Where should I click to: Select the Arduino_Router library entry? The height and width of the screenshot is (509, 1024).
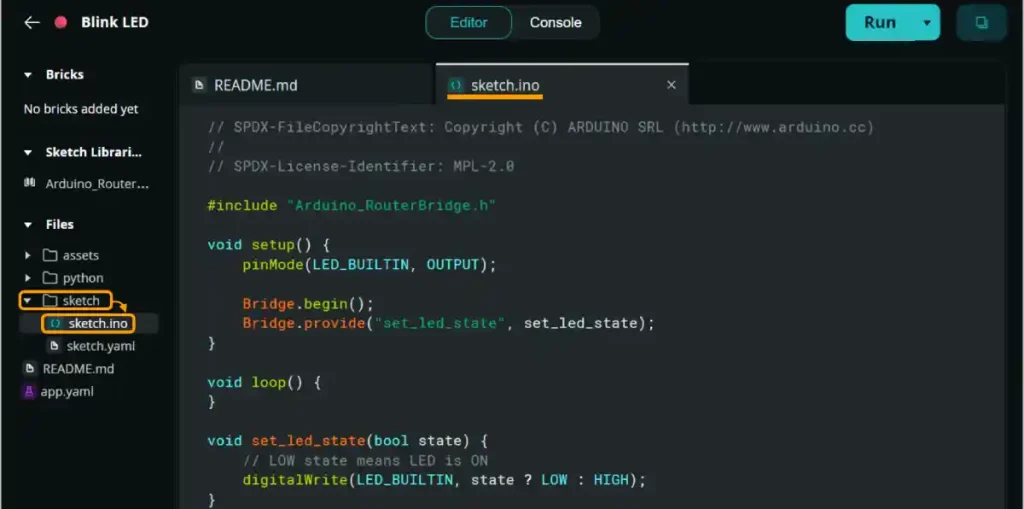[x=87, y=184]
